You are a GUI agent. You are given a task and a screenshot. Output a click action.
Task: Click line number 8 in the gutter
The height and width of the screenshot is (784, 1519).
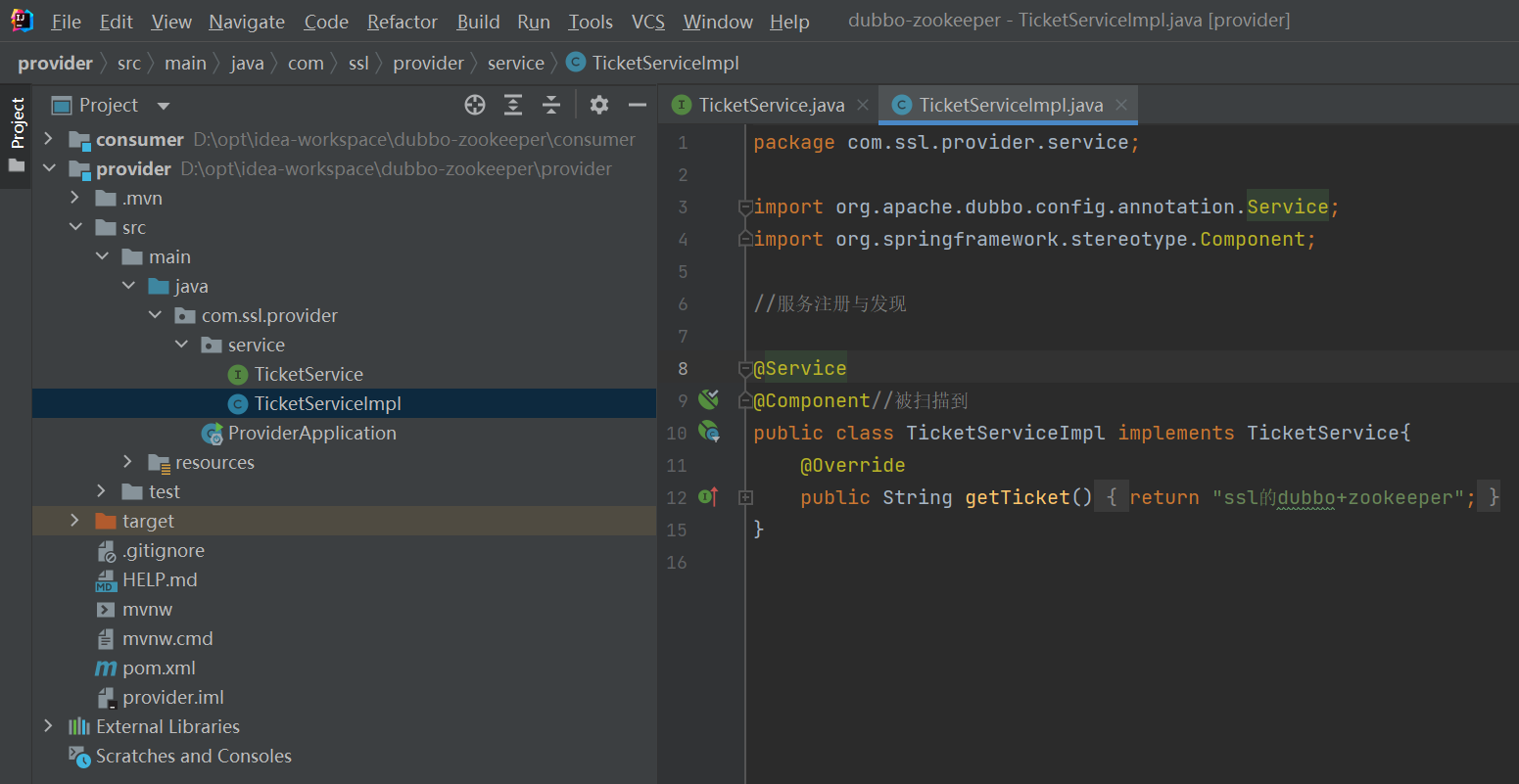(x=682, y=368)
